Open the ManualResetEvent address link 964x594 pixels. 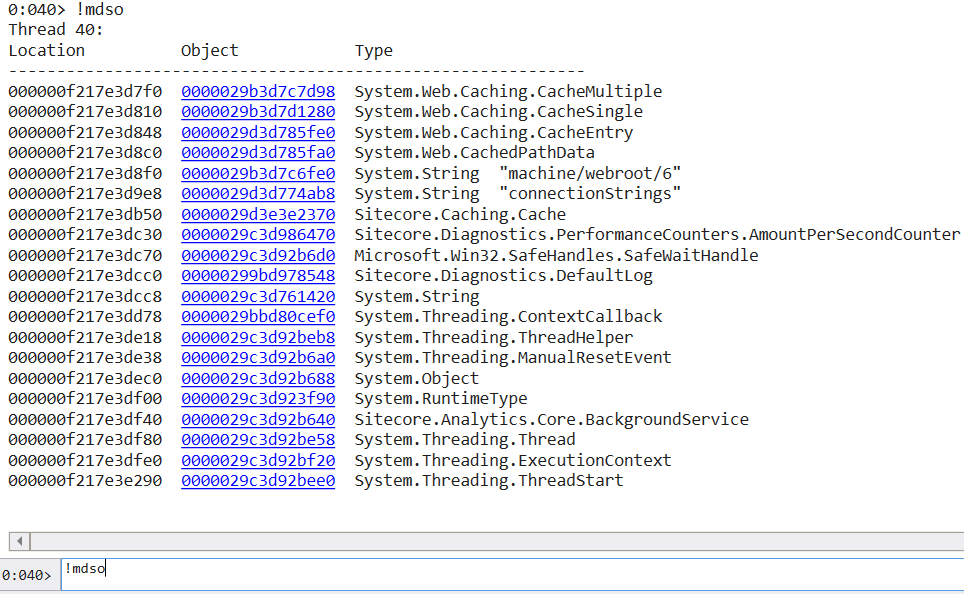click(x=258, y=357)
